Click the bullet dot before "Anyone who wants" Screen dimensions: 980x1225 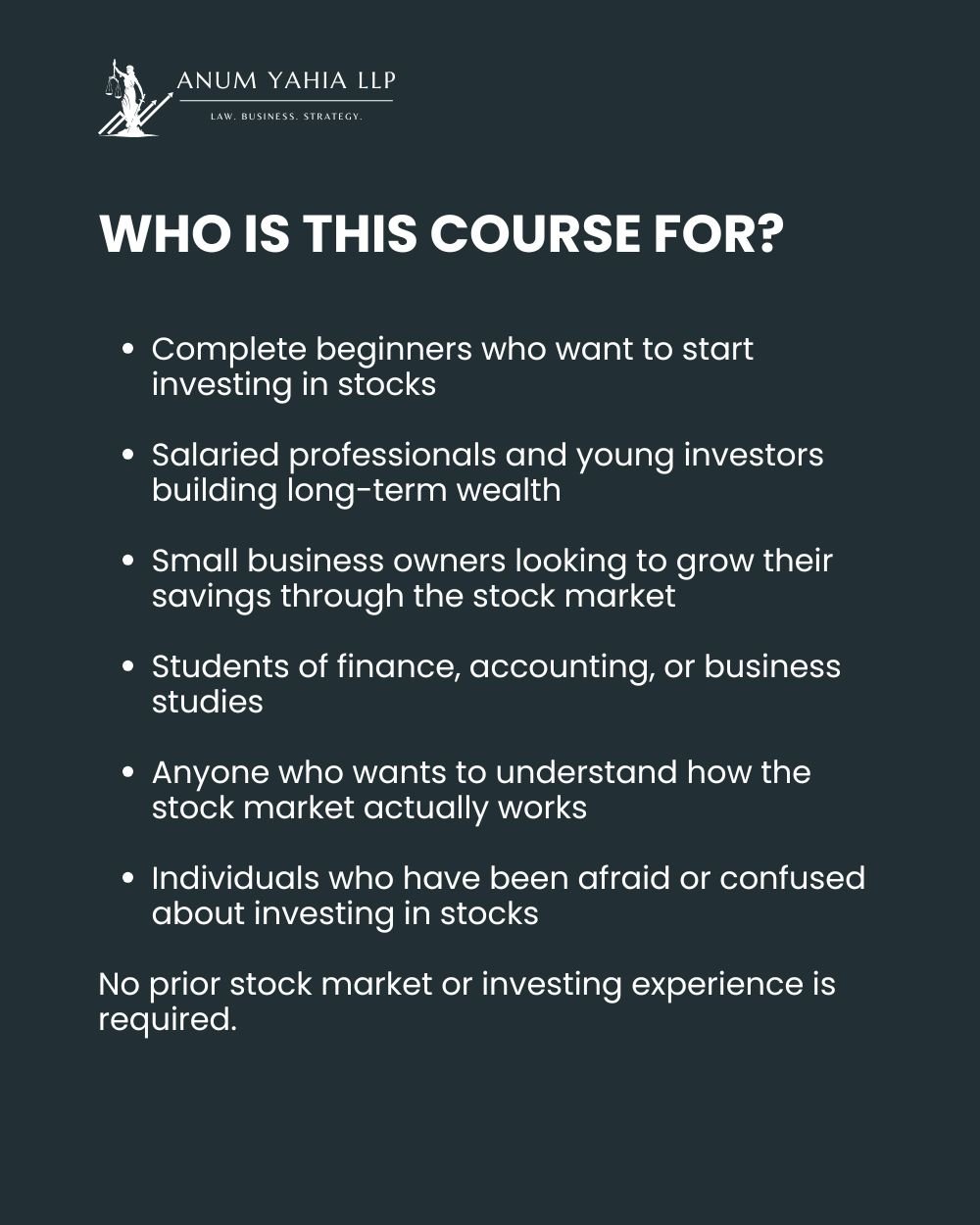coord(128,773)
